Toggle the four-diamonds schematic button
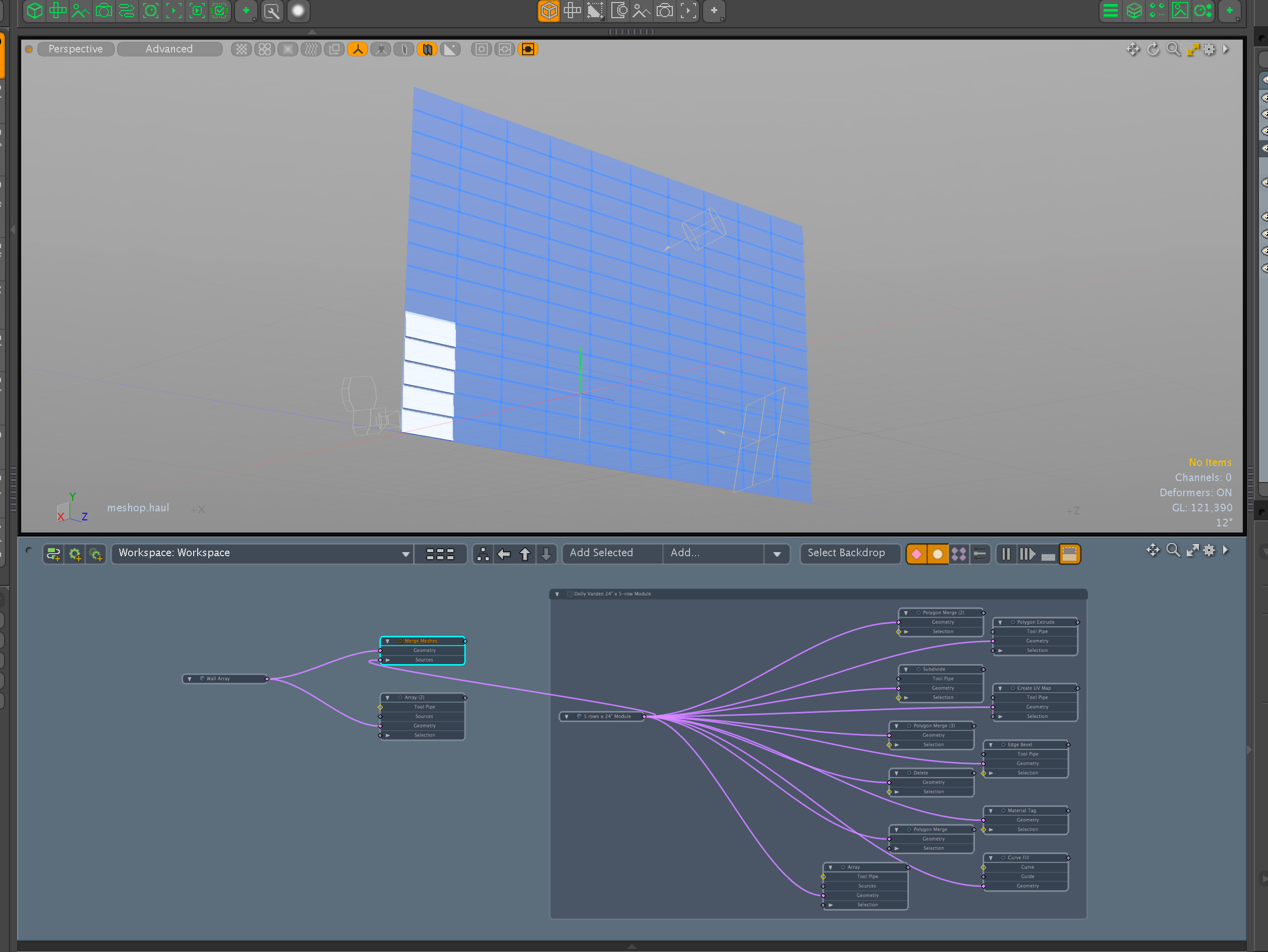 tap(958, 554)
